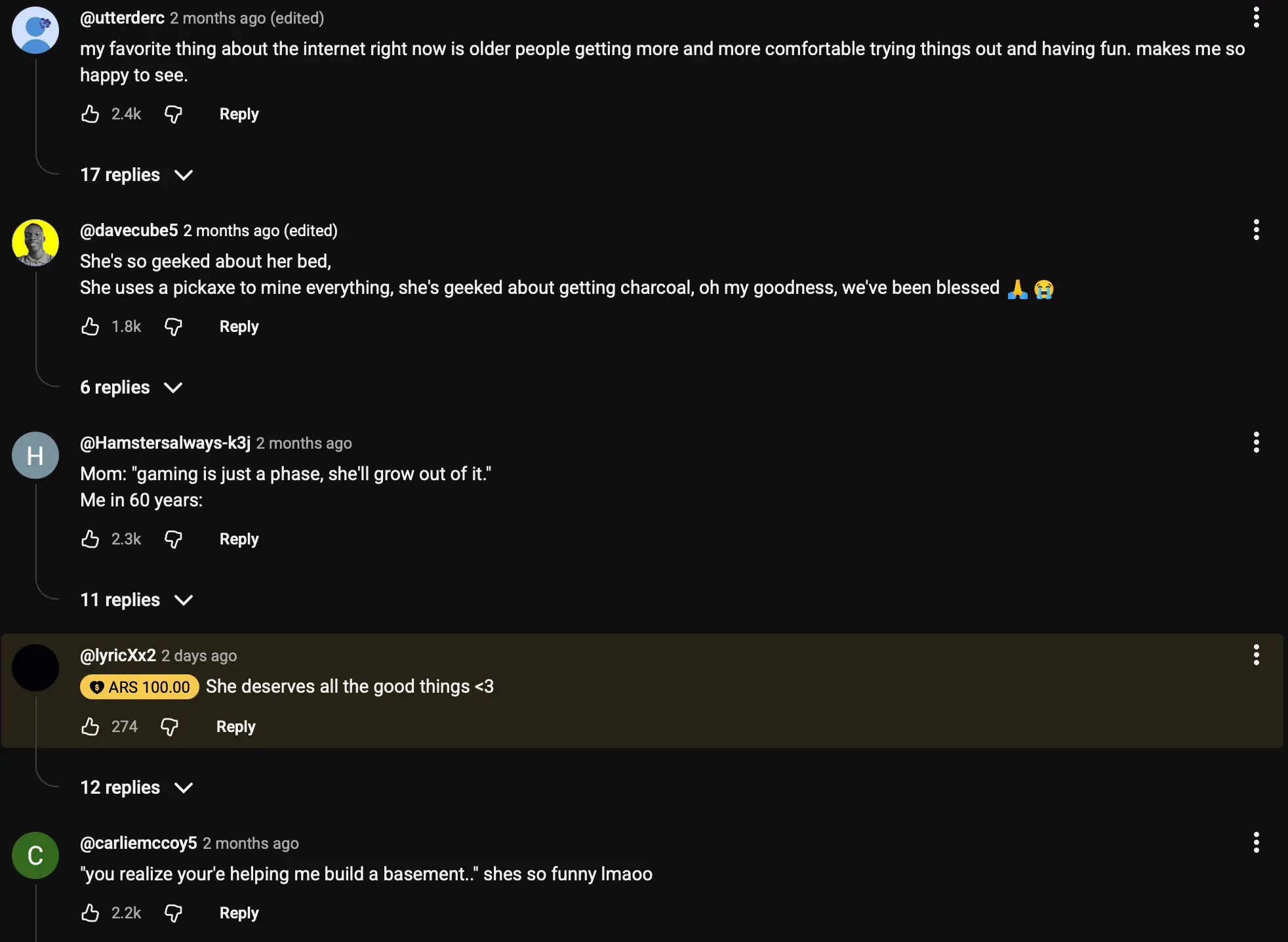Click @lyricXx2's profile avatar
Image resolution: width=1288 pixels, height=942 pixels.
point(35,668)
